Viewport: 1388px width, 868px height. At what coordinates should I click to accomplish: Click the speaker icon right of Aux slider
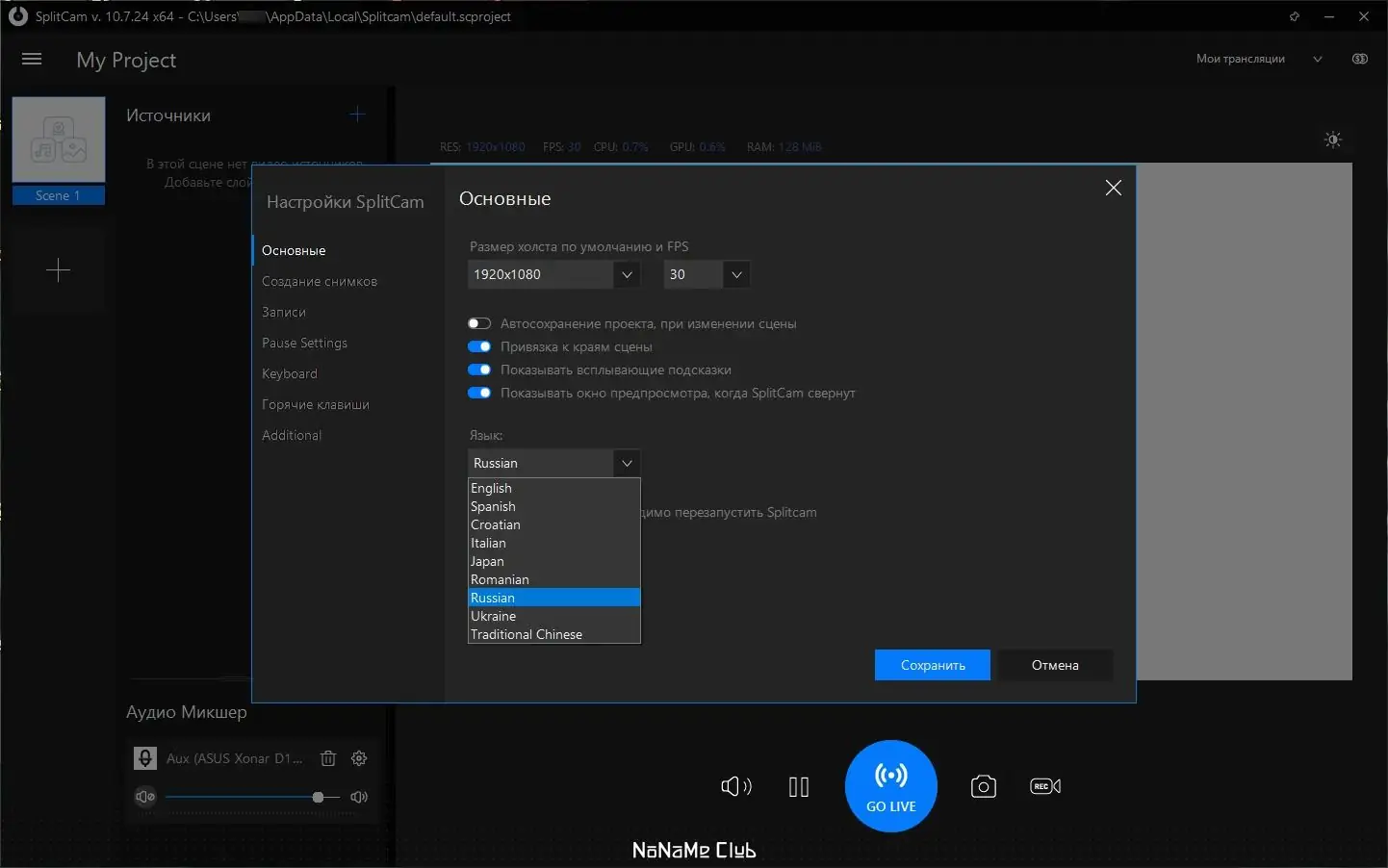click(359, 797)
